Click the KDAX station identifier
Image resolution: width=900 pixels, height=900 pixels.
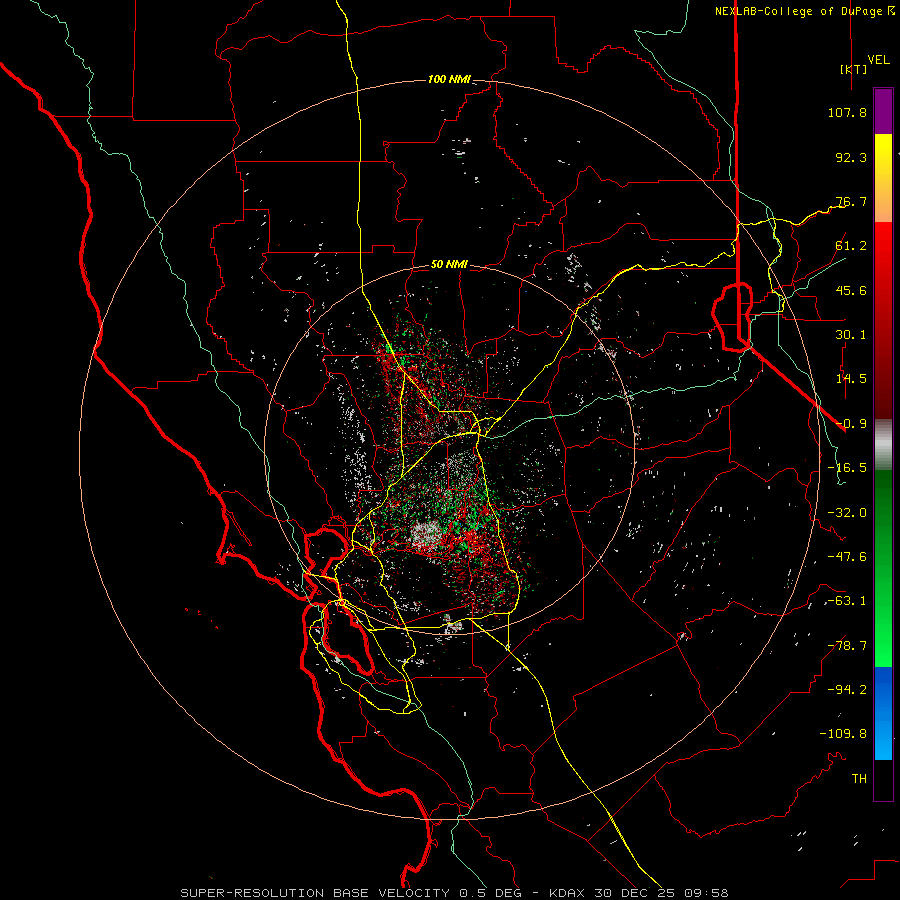click(568, 893)
